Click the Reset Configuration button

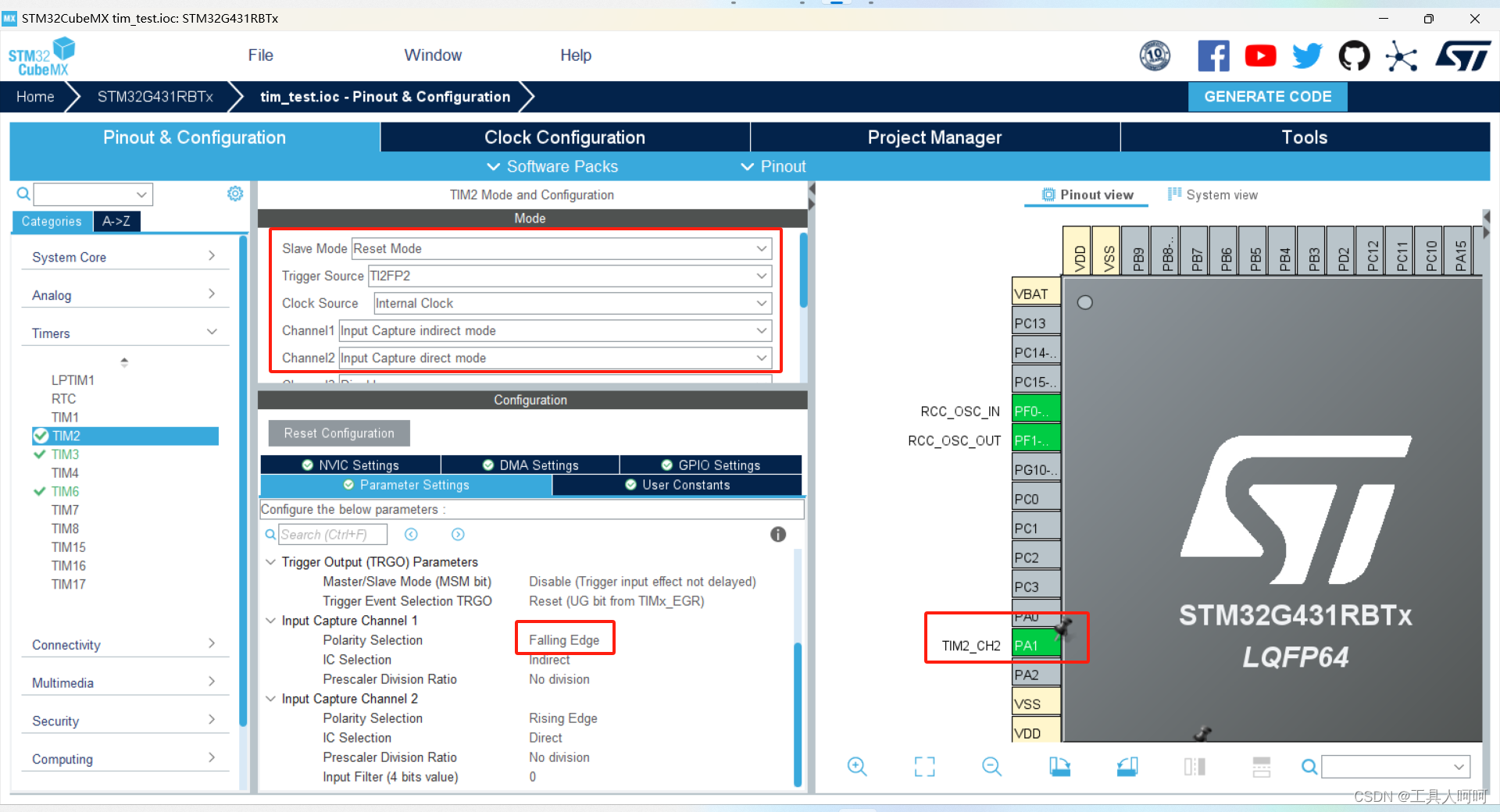(339, 433)
